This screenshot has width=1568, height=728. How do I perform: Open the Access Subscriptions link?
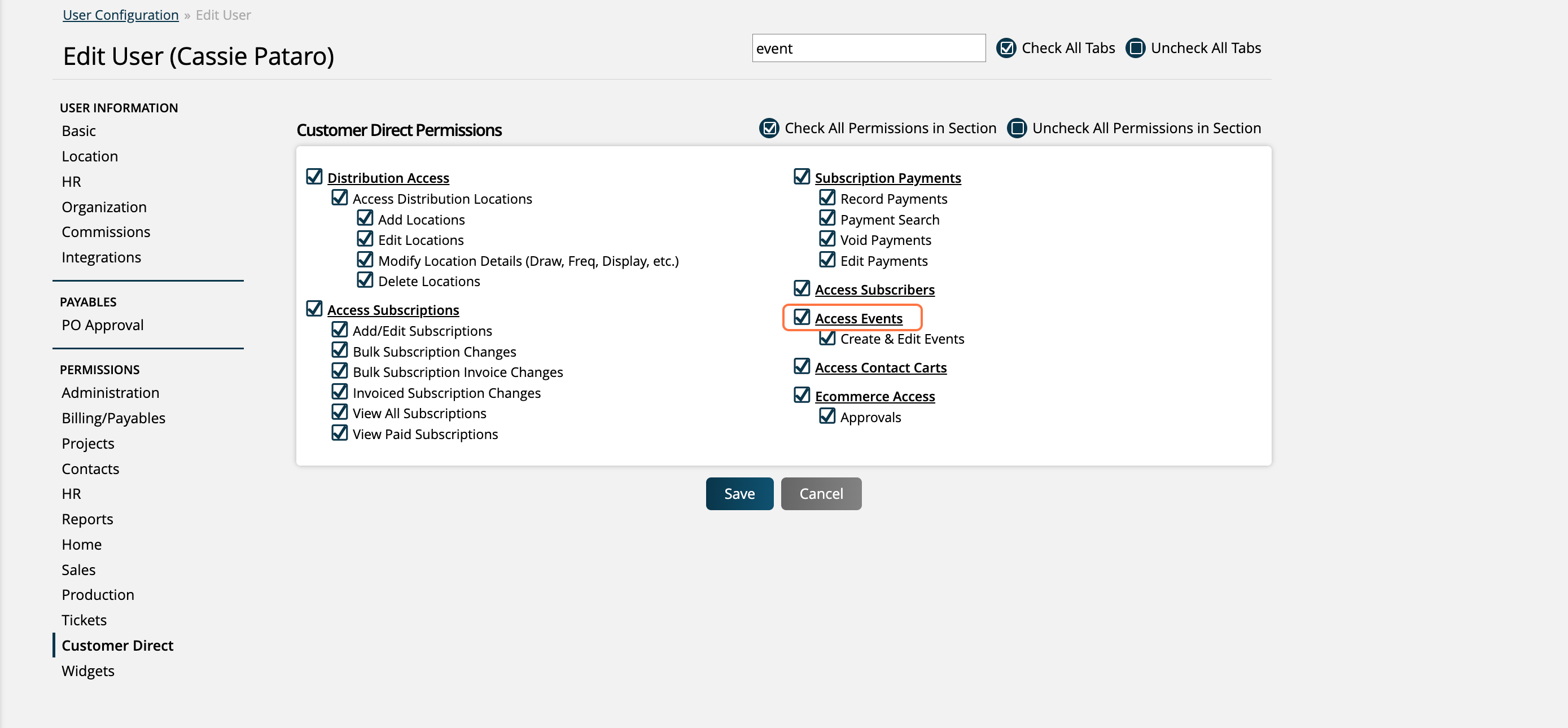pos(393,310)
